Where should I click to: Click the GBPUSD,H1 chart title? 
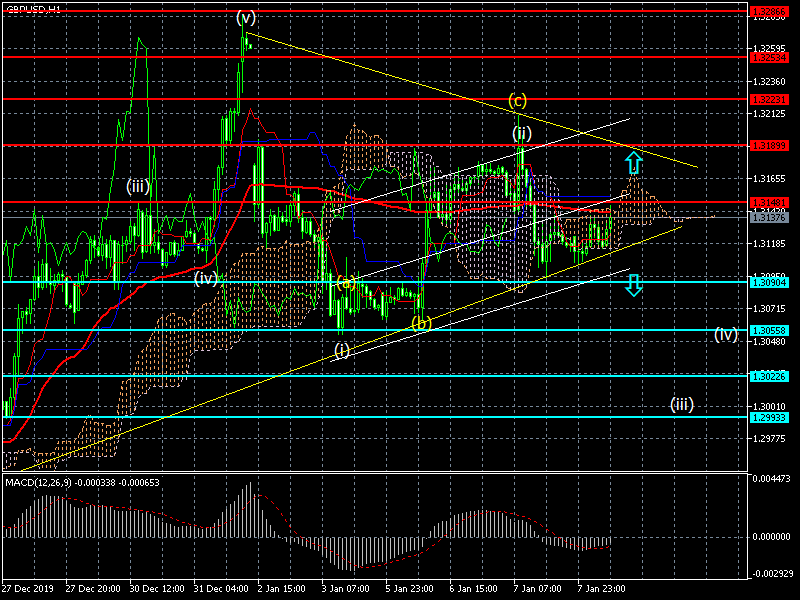coord(32,8)
